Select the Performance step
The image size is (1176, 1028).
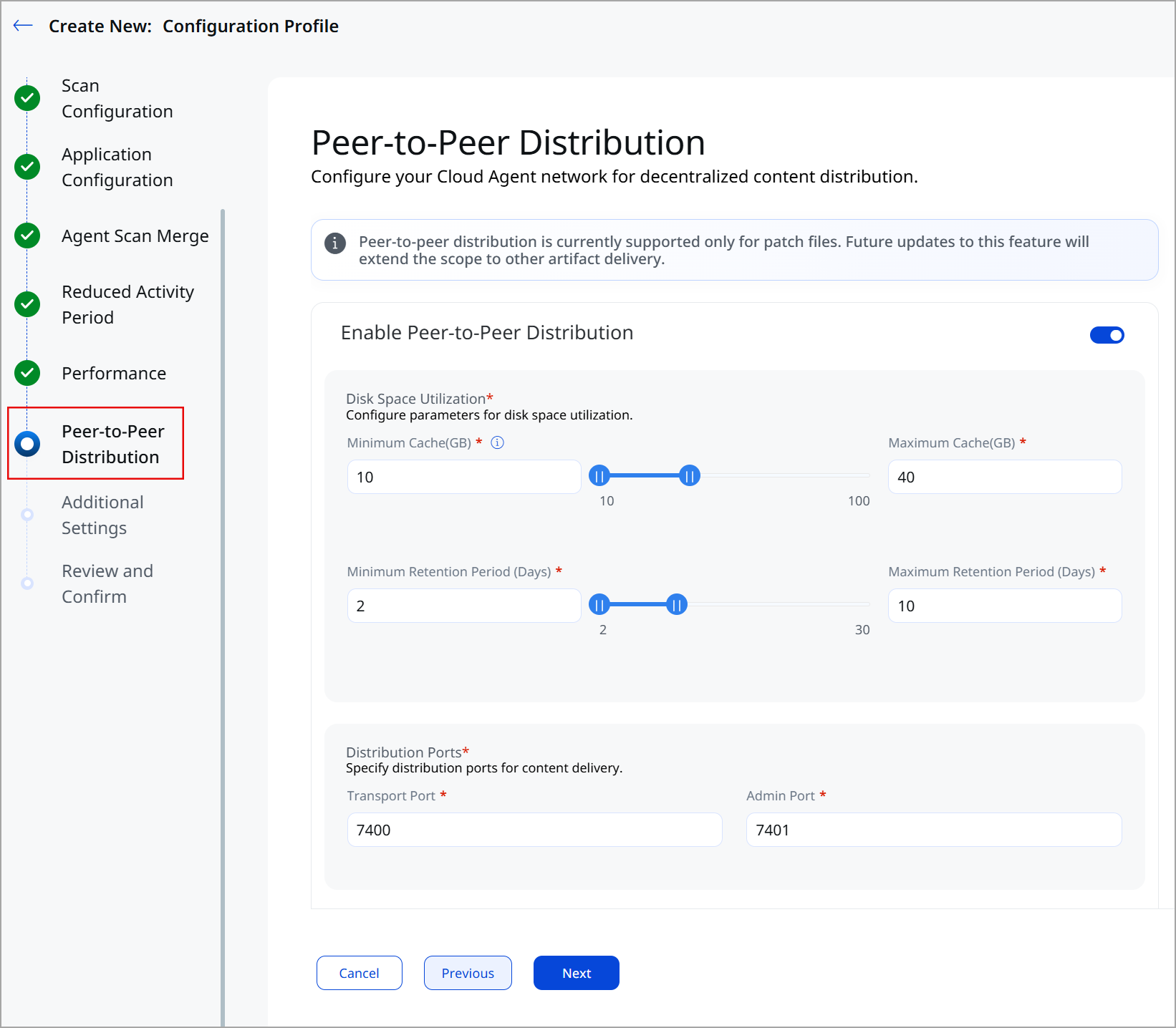(x=114, y=373)
